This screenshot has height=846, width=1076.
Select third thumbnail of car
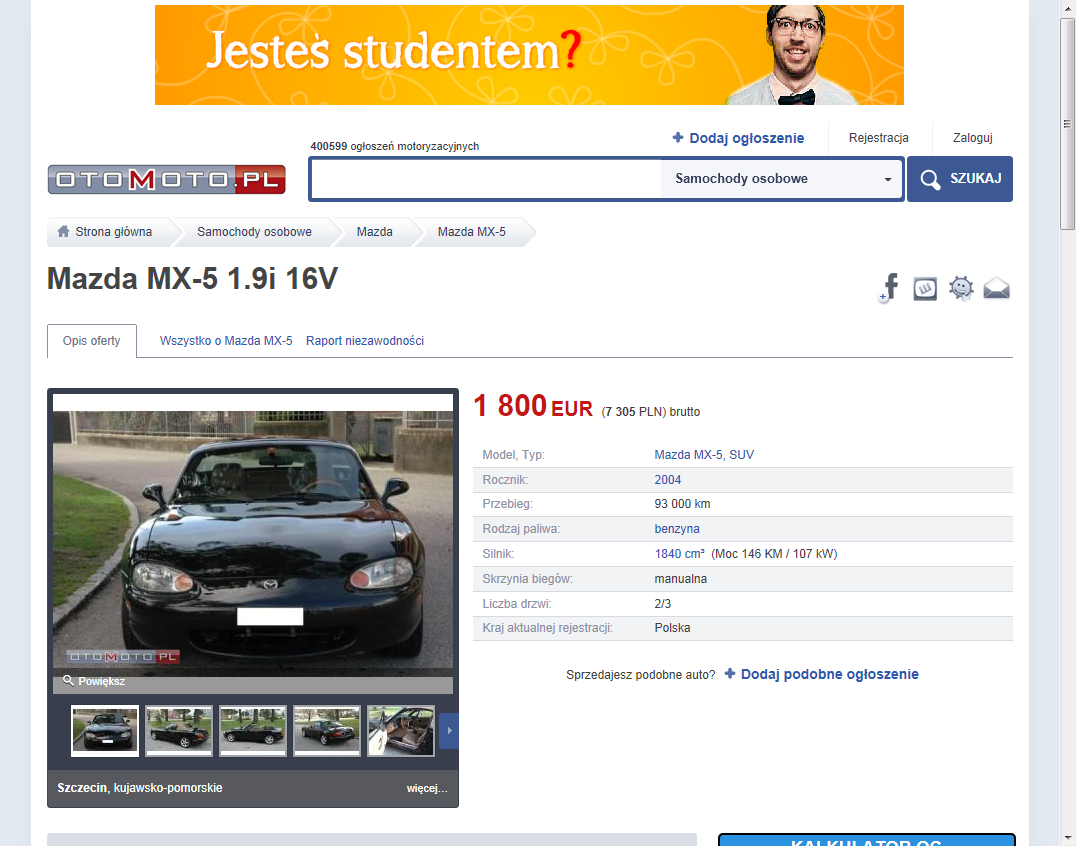(x=253, y=731)
